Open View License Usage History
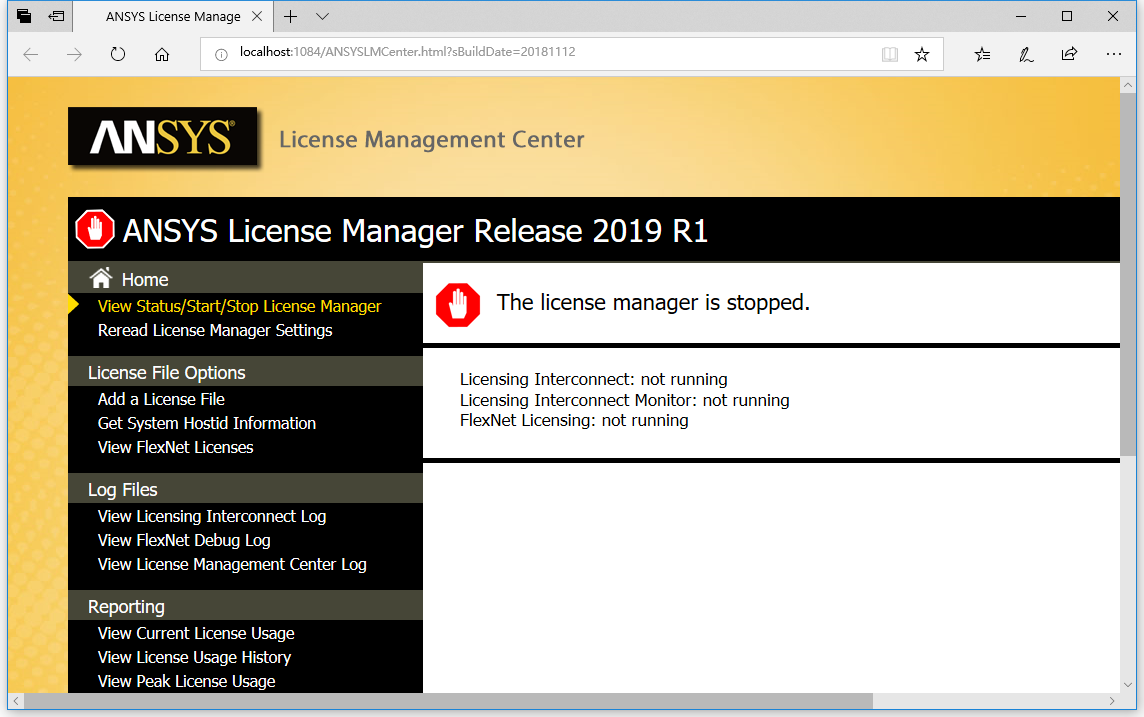The height and width of the screenshot is (717, 1144). [194, 657]
